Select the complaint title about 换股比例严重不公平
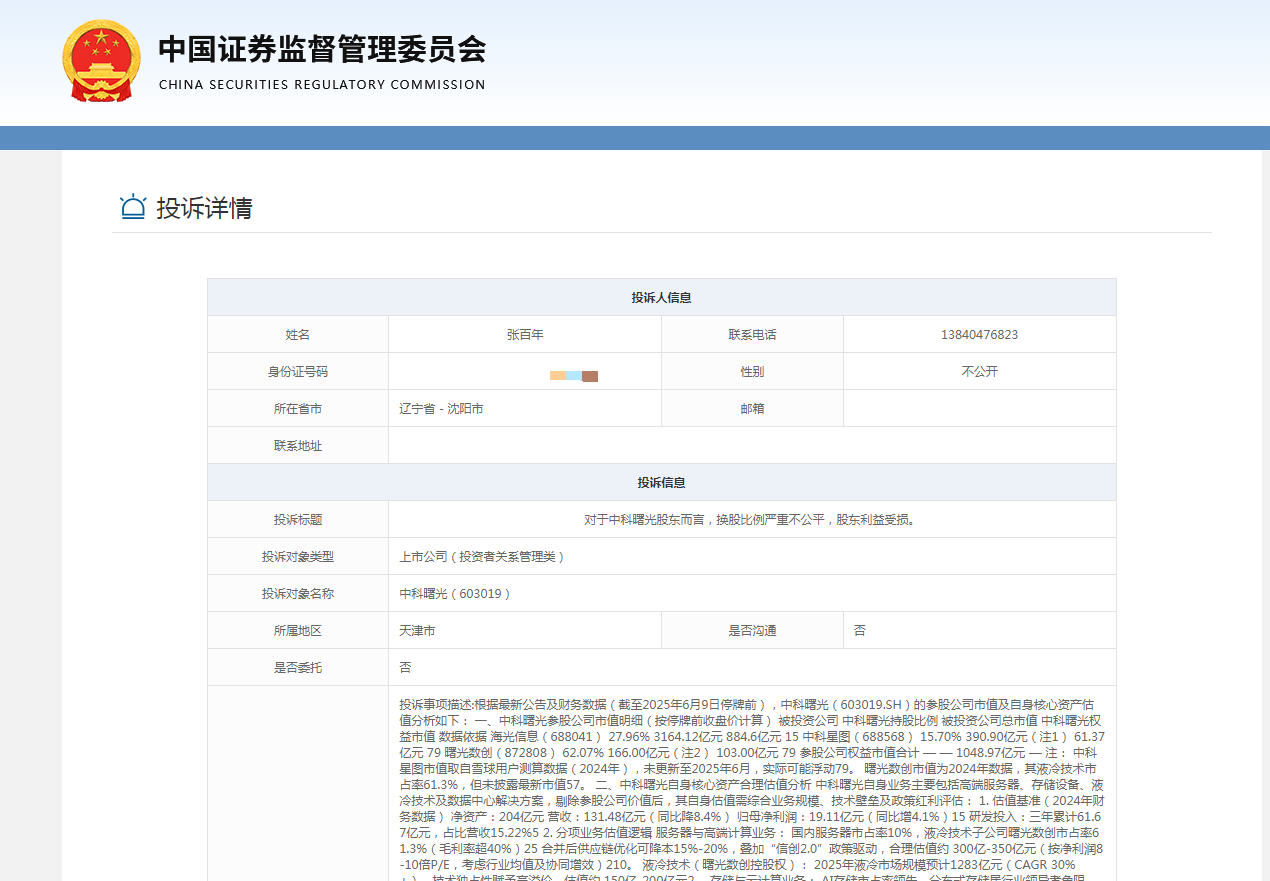Screen dimensions: 1270x881 coord(752,520)
